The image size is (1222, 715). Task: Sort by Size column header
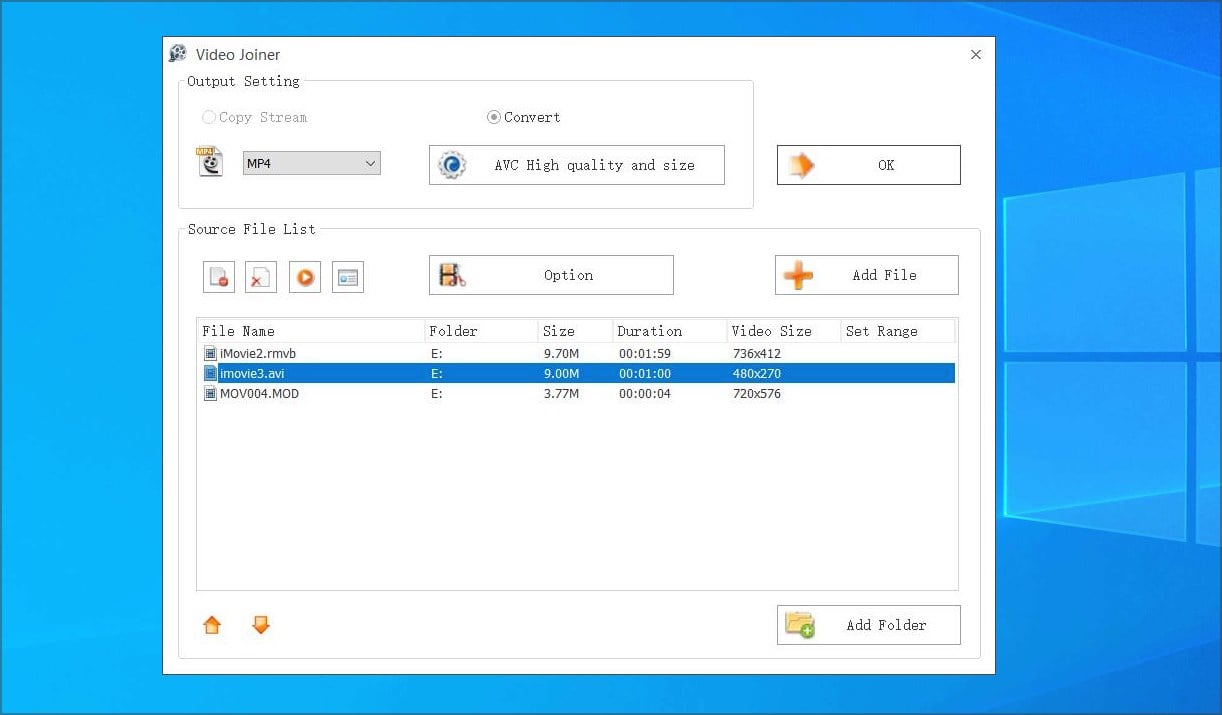(x=575, y=331)
